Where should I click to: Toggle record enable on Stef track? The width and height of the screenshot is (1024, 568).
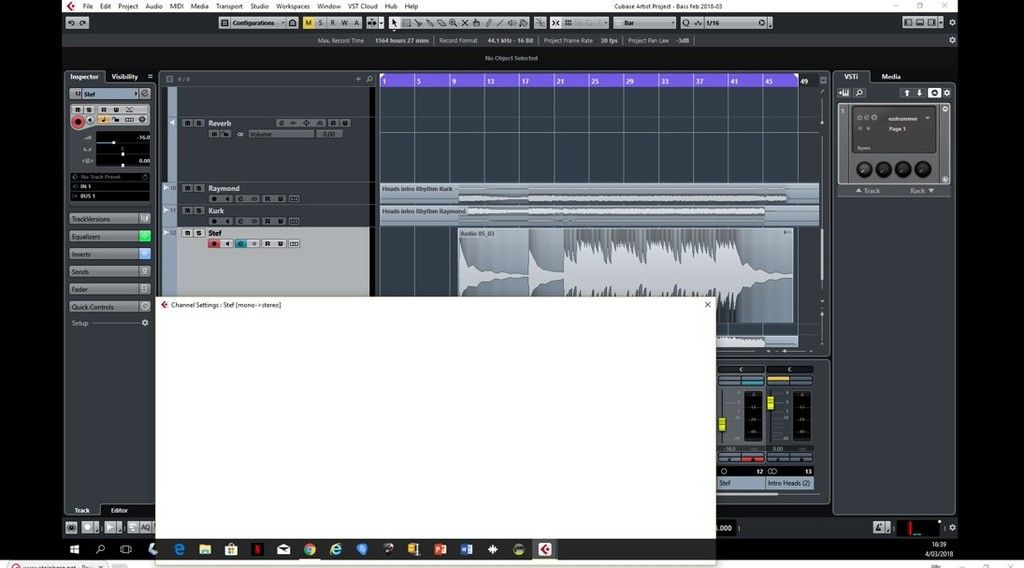(213, 243)
